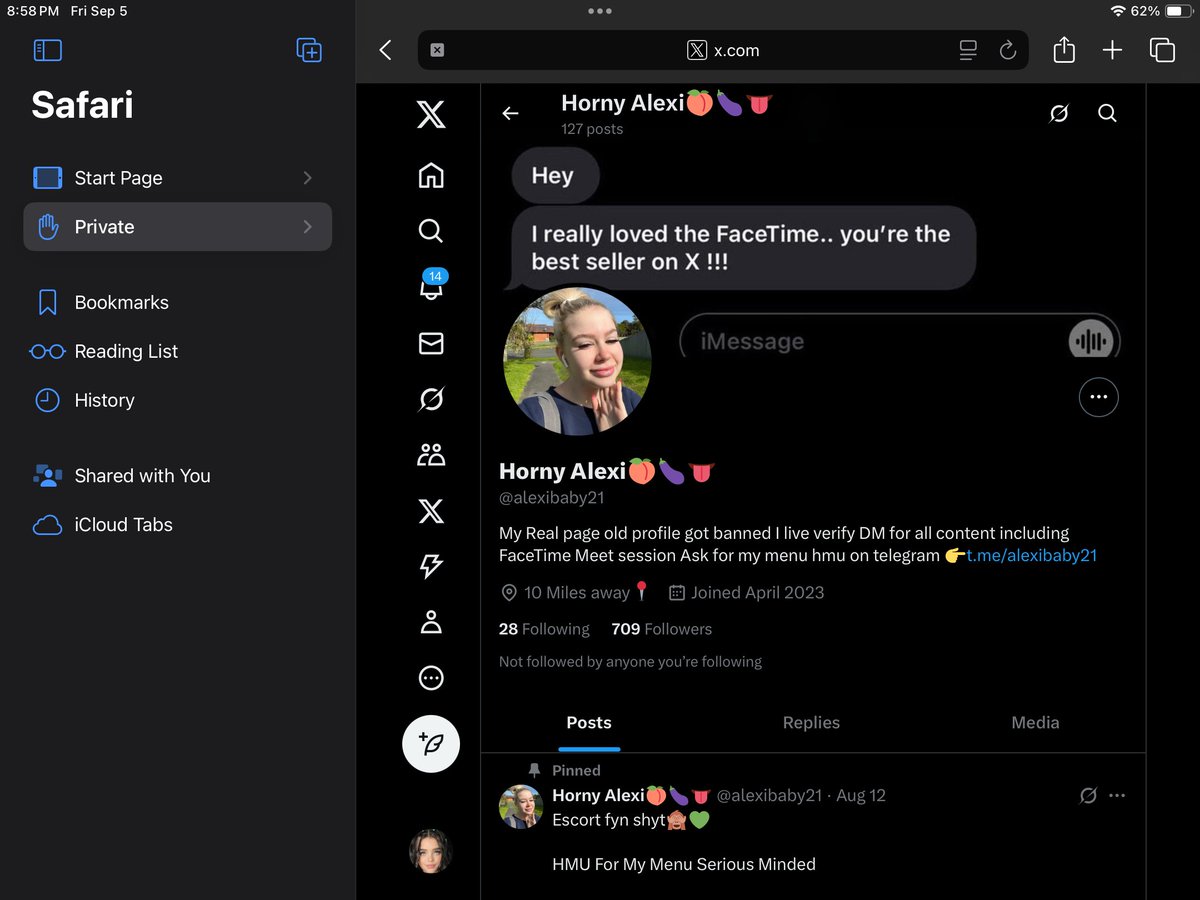Open History in the sidebar
This screenshot has width=1200, height=900.
point(177,400)
